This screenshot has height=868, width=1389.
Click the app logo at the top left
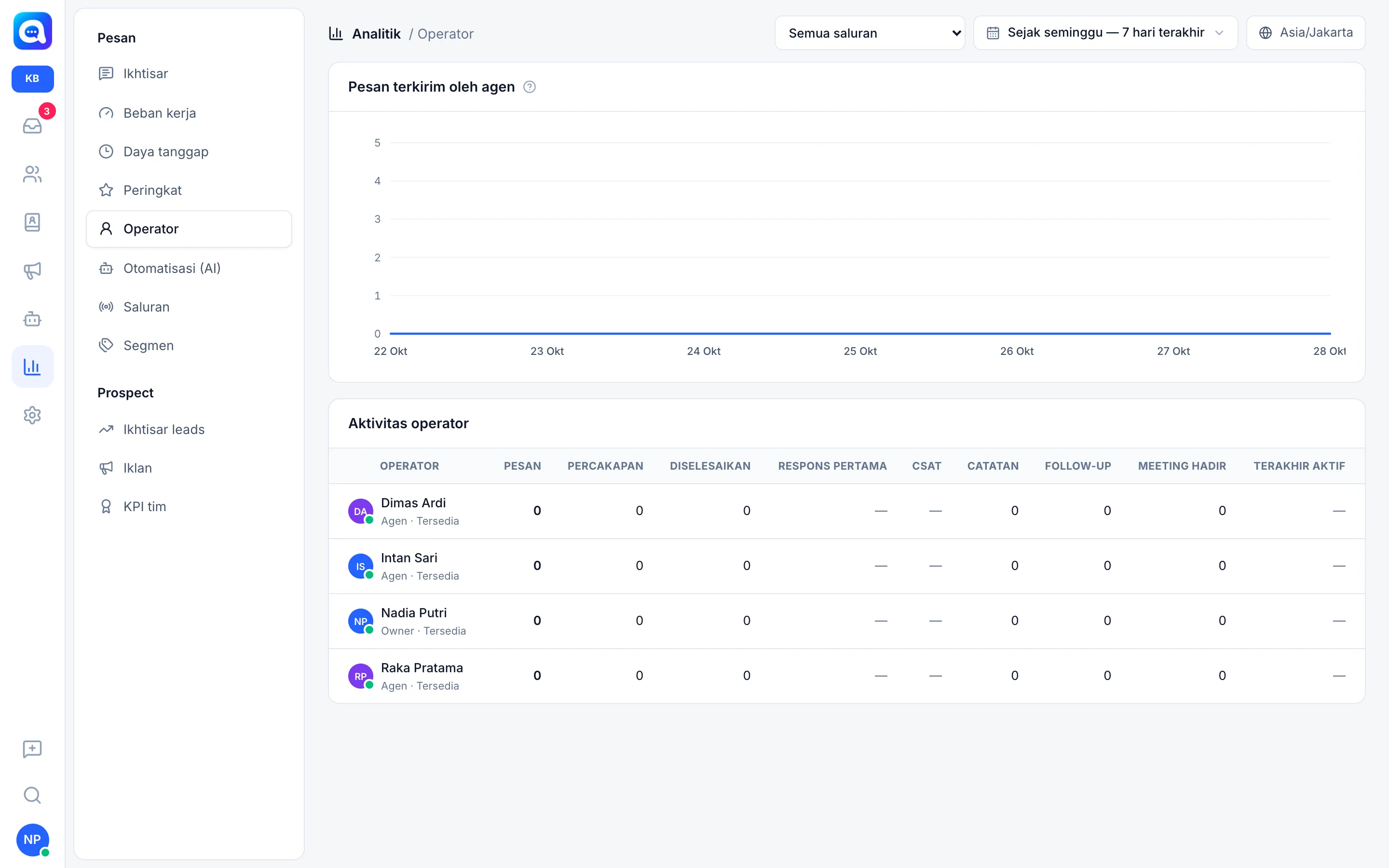pyautogui.click(x=33, y=31)
